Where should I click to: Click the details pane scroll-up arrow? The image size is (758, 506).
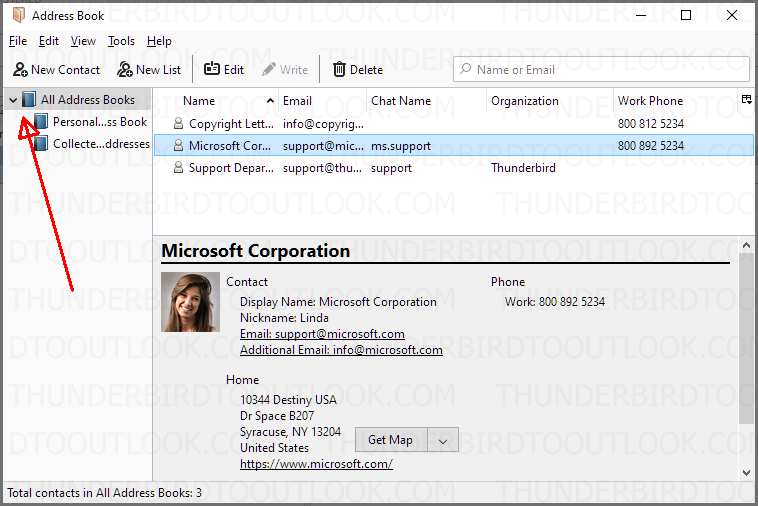click(x=746, y=246)
